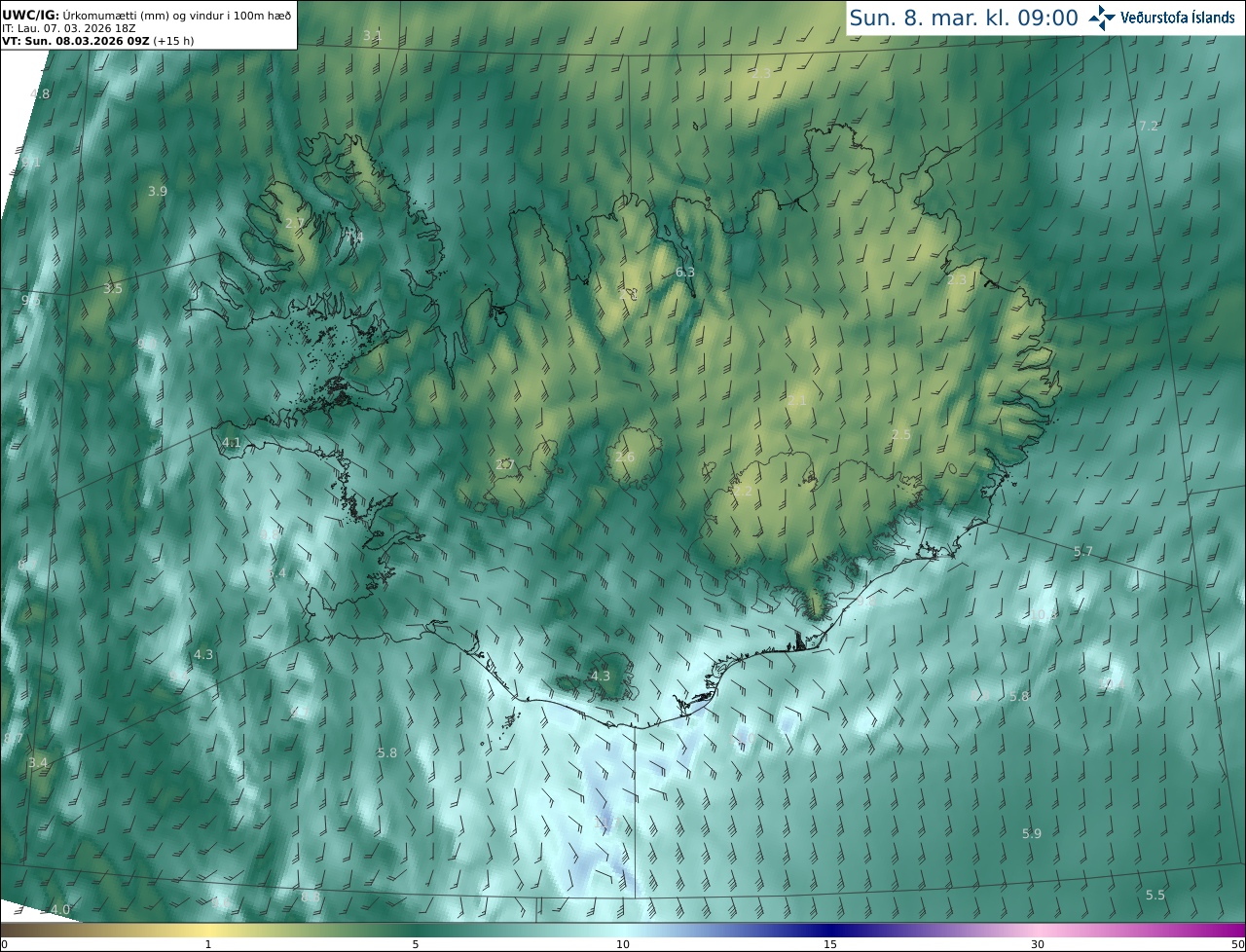Click the 15 tick on color scale
The width and height of the screenshot is (1246, 952).
pos(830,944)
